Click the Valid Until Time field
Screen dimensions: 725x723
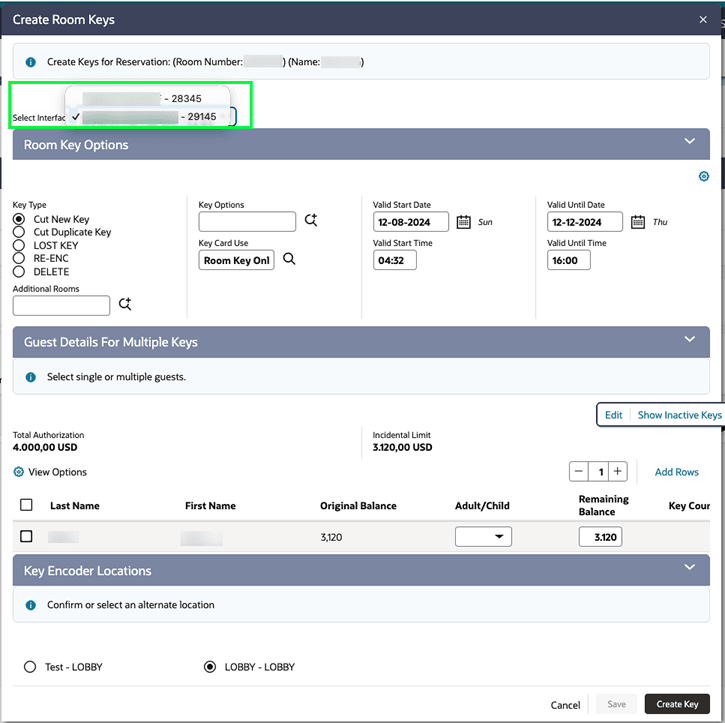(569, 260)
